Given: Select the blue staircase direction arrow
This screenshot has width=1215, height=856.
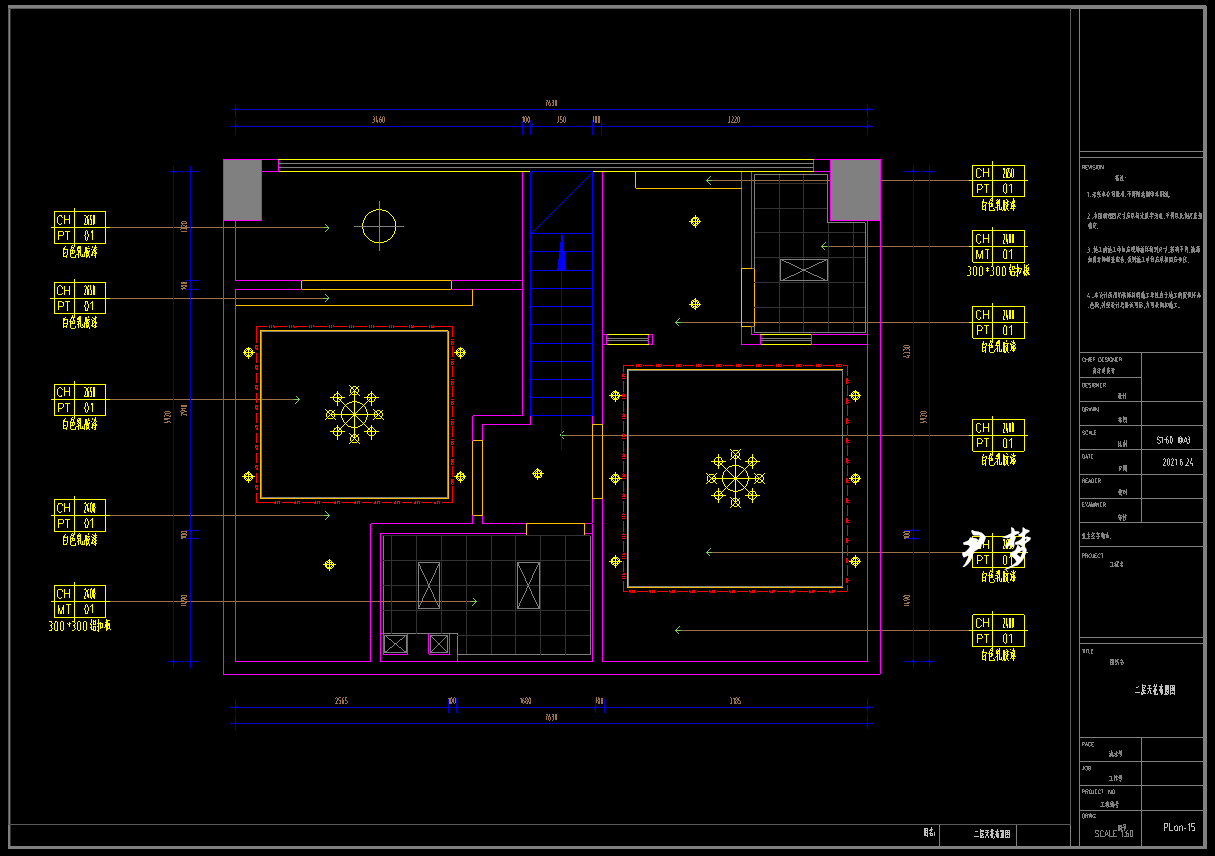Looking at the screenshot, I should pos(562,254).
